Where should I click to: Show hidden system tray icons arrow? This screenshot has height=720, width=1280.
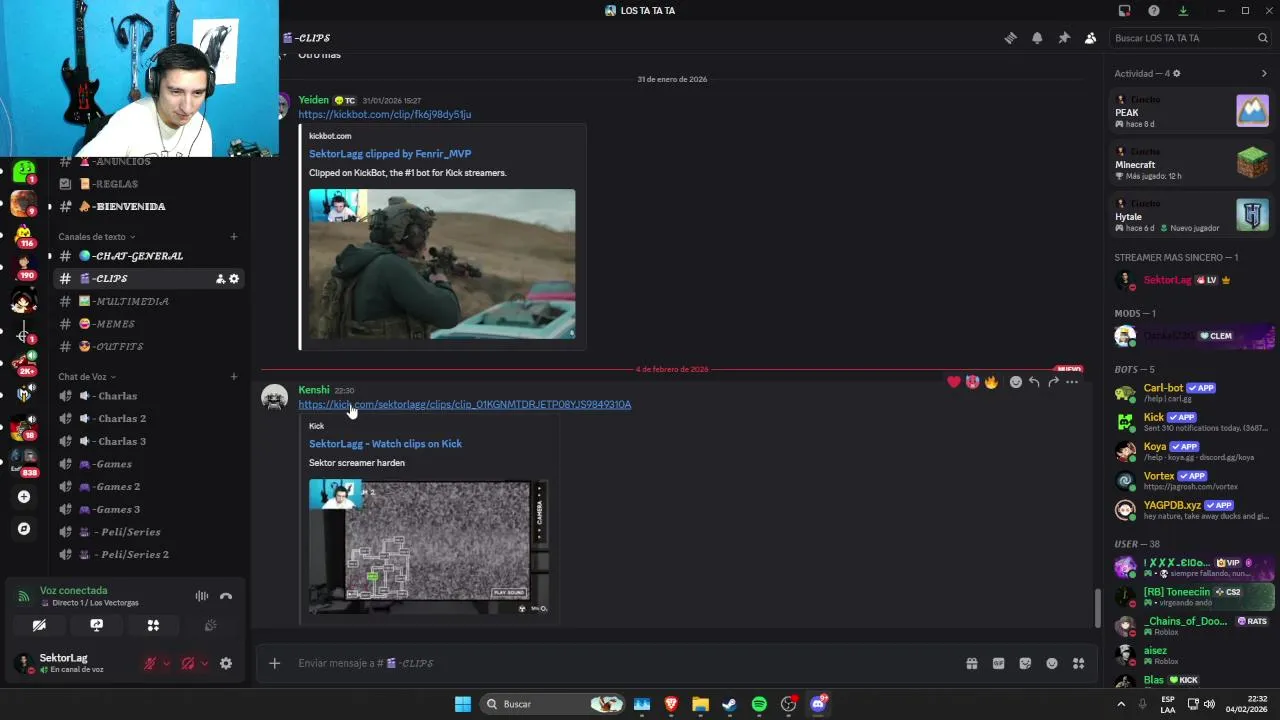coord(1122,704)
